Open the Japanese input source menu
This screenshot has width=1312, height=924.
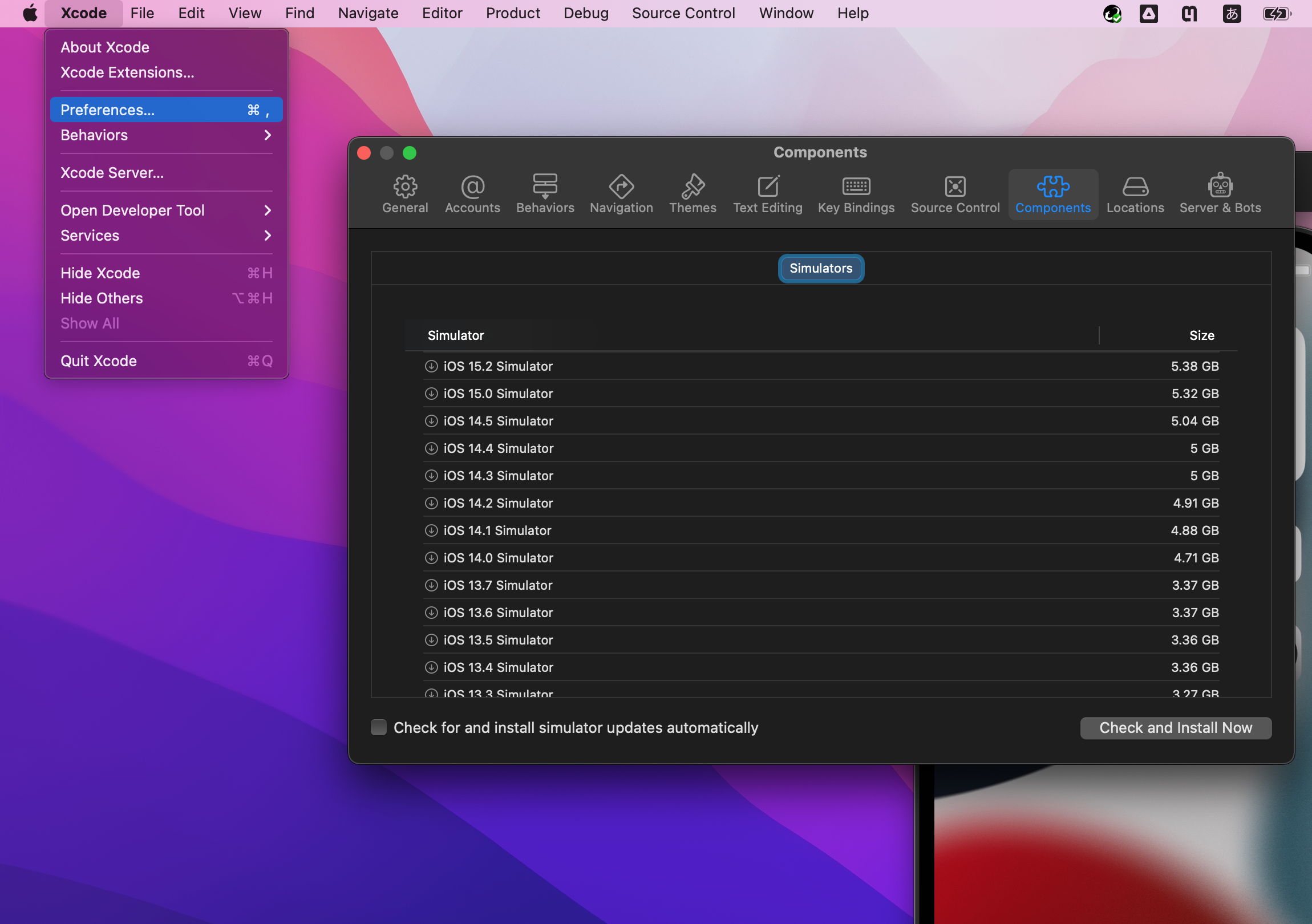(1232, 13)
